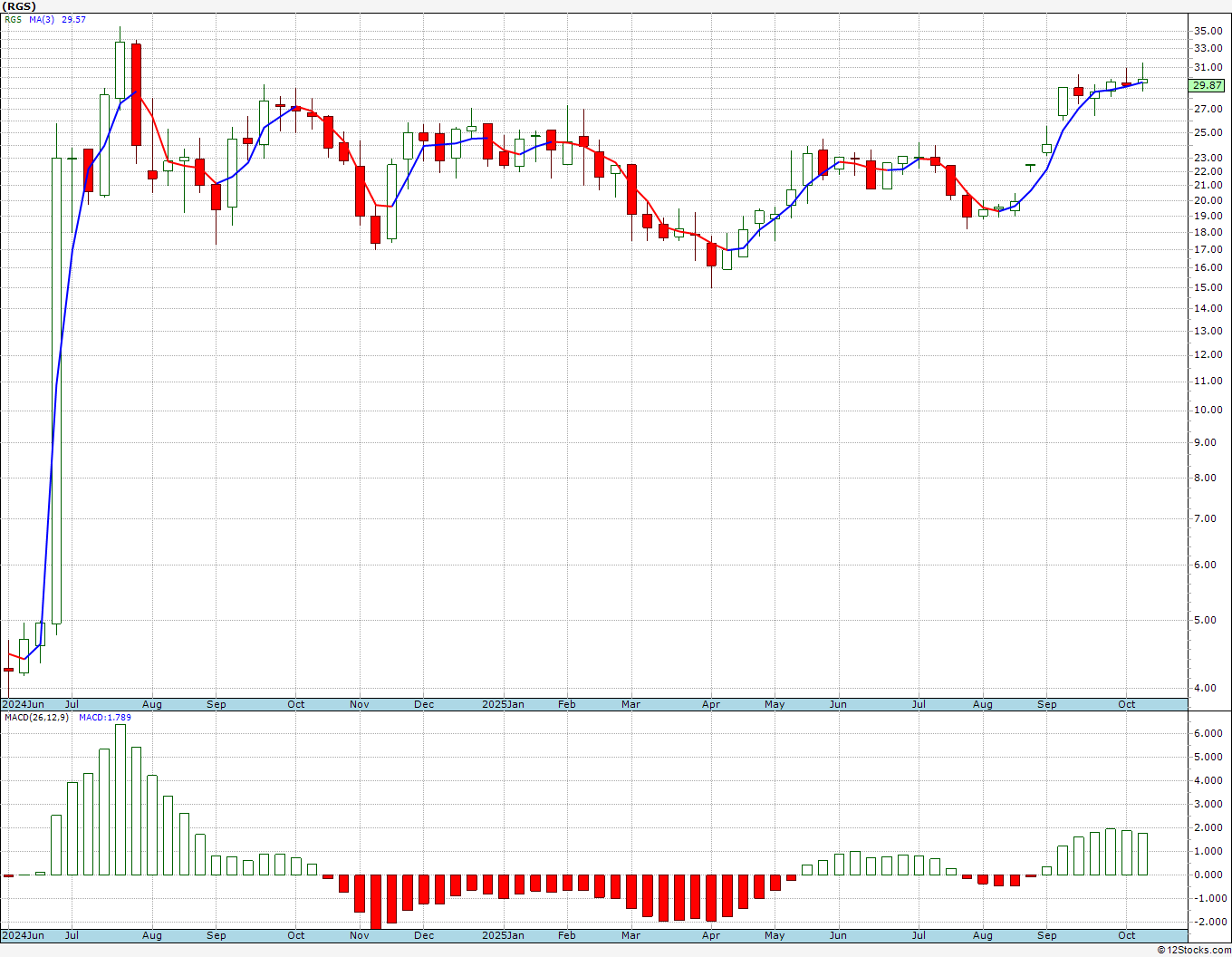Select the MA value 29.57

(x=73, y=20)
